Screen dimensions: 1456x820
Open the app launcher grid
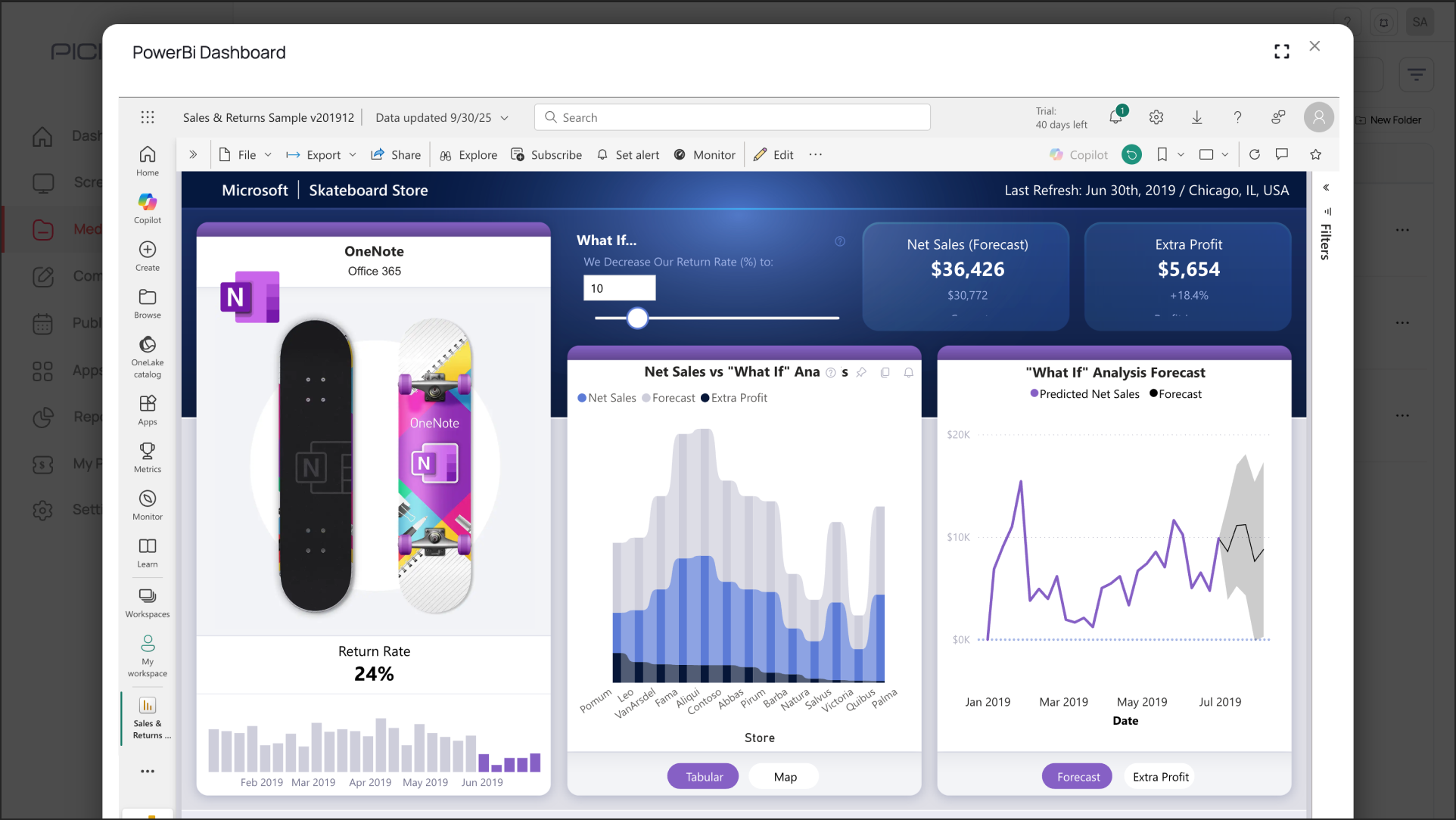coord(148,117)
